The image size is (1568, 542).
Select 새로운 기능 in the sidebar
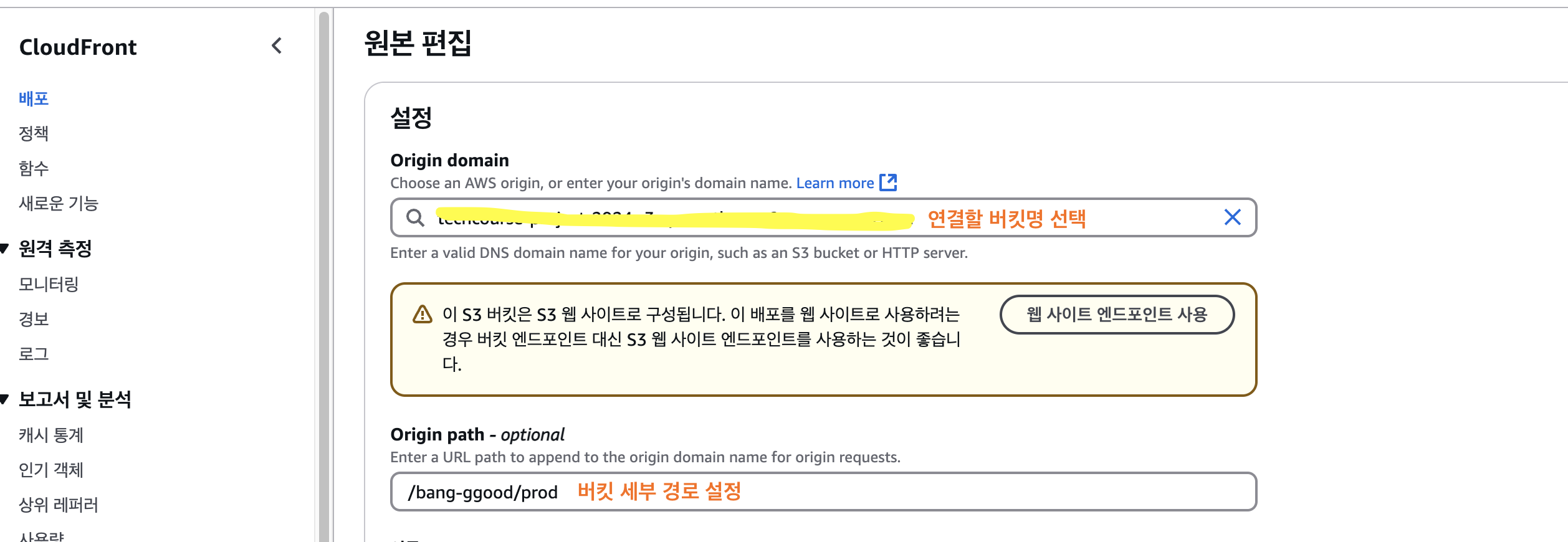click(x=59, y=203)
